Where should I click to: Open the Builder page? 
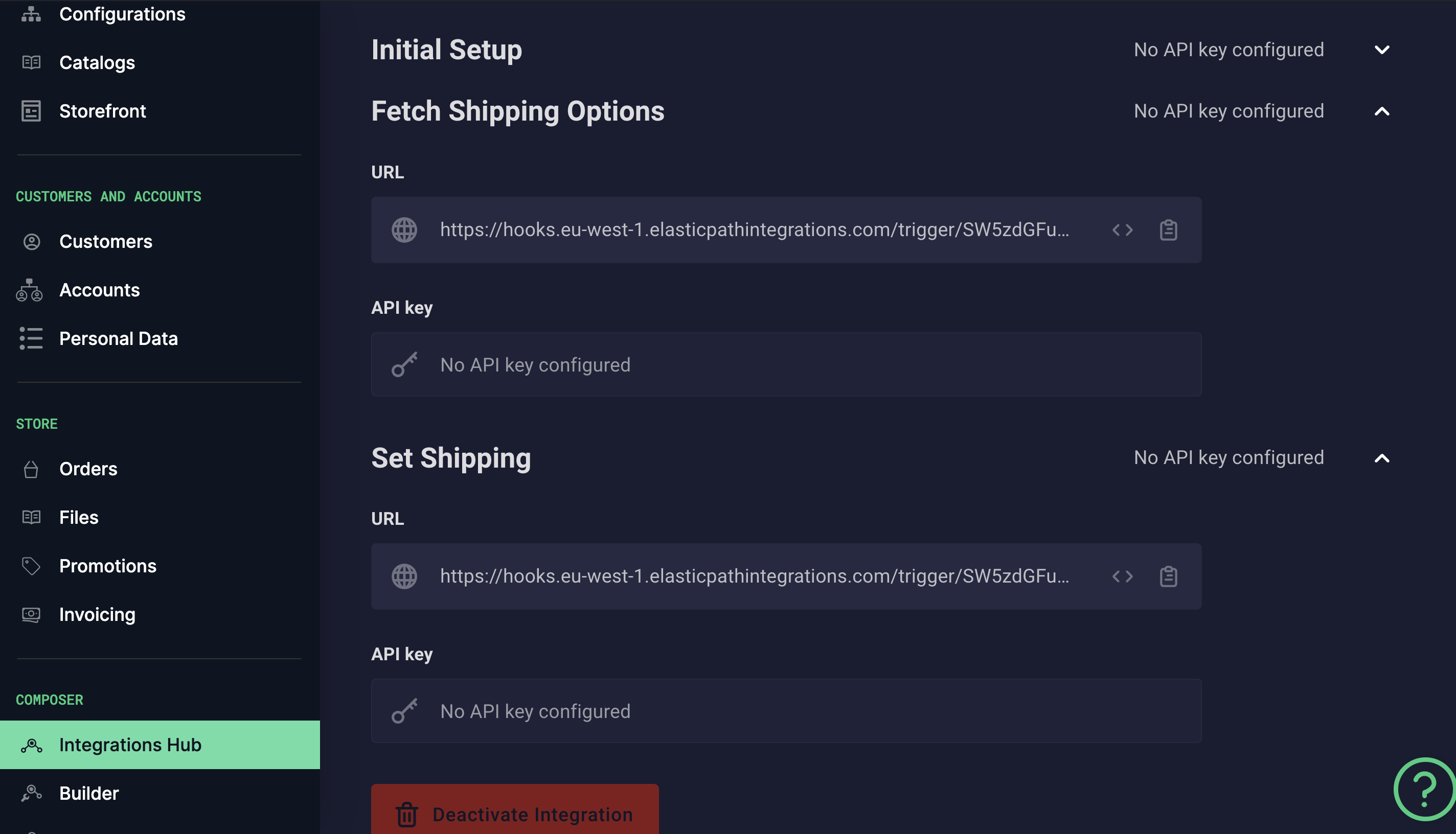click(x=89, y=793)
